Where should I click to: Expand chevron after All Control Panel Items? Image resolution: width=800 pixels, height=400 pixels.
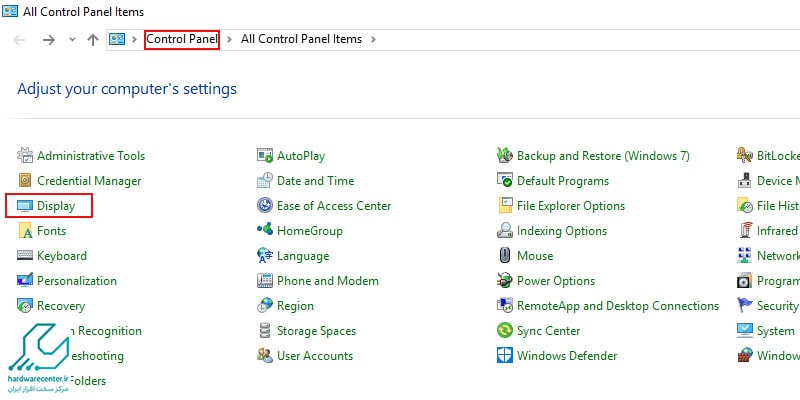tap(373, 39)
